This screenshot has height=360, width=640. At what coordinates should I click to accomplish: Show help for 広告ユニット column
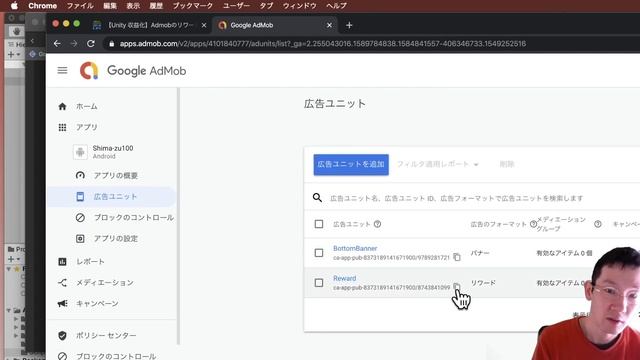[x=378, y=224]
